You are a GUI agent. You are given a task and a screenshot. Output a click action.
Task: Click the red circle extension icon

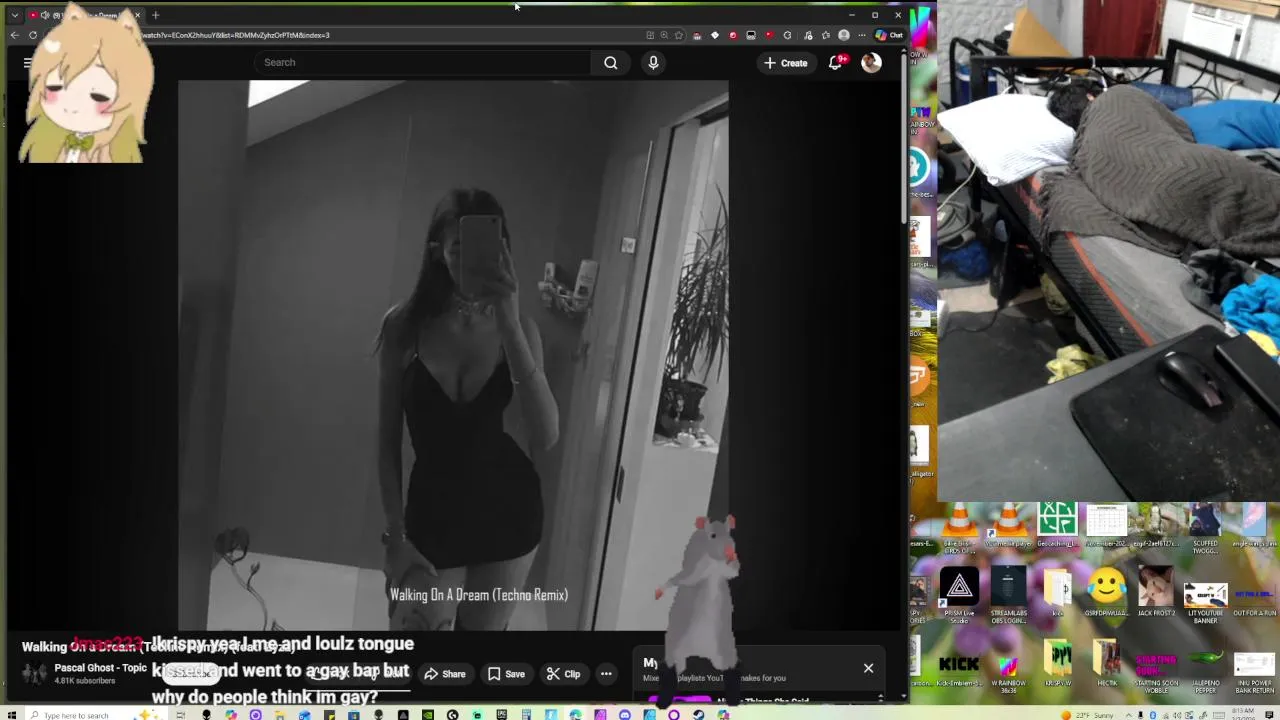click(x=733, y=35)
